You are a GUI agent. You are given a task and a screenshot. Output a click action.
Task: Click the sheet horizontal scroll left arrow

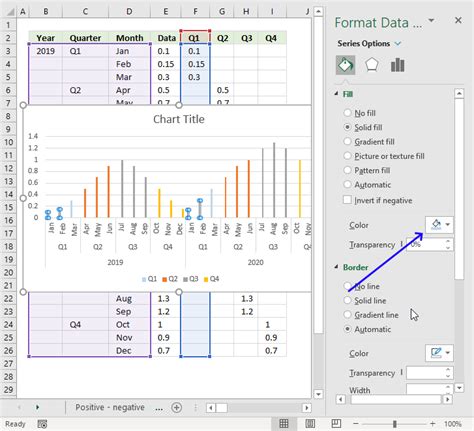(x=211, y=407)
